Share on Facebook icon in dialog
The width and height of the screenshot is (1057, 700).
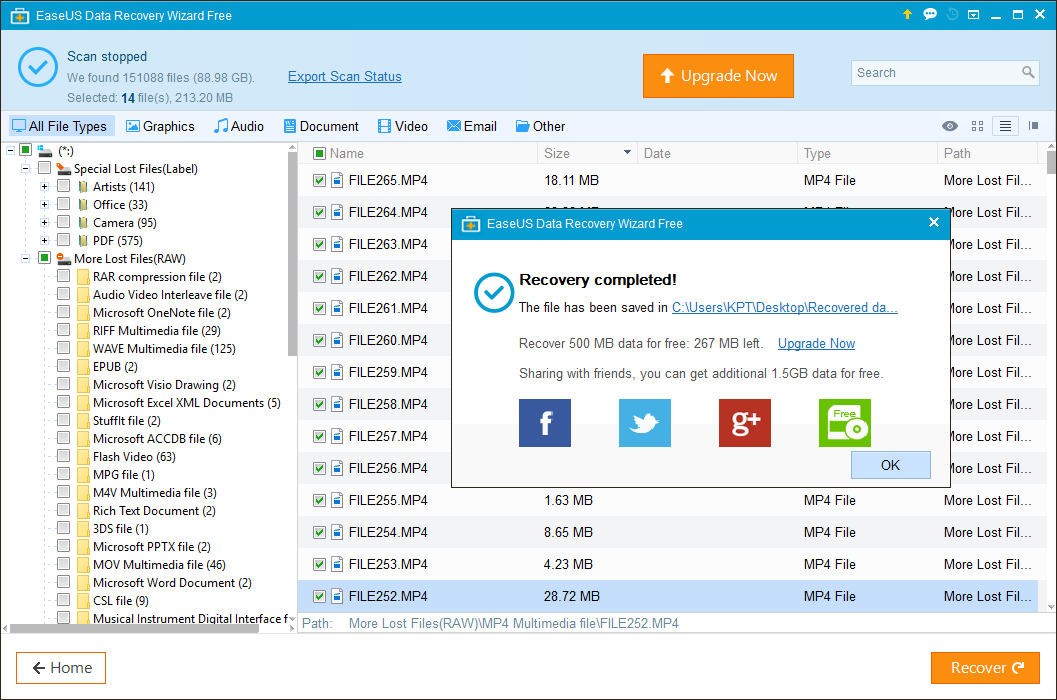point(545,423)
